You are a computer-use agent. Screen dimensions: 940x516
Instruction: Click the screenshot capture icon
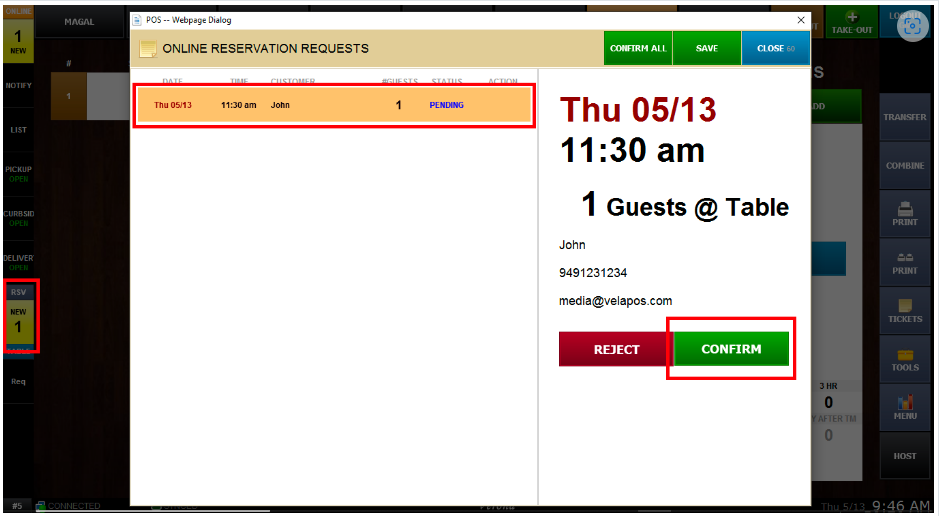click(x=910, y=27)
